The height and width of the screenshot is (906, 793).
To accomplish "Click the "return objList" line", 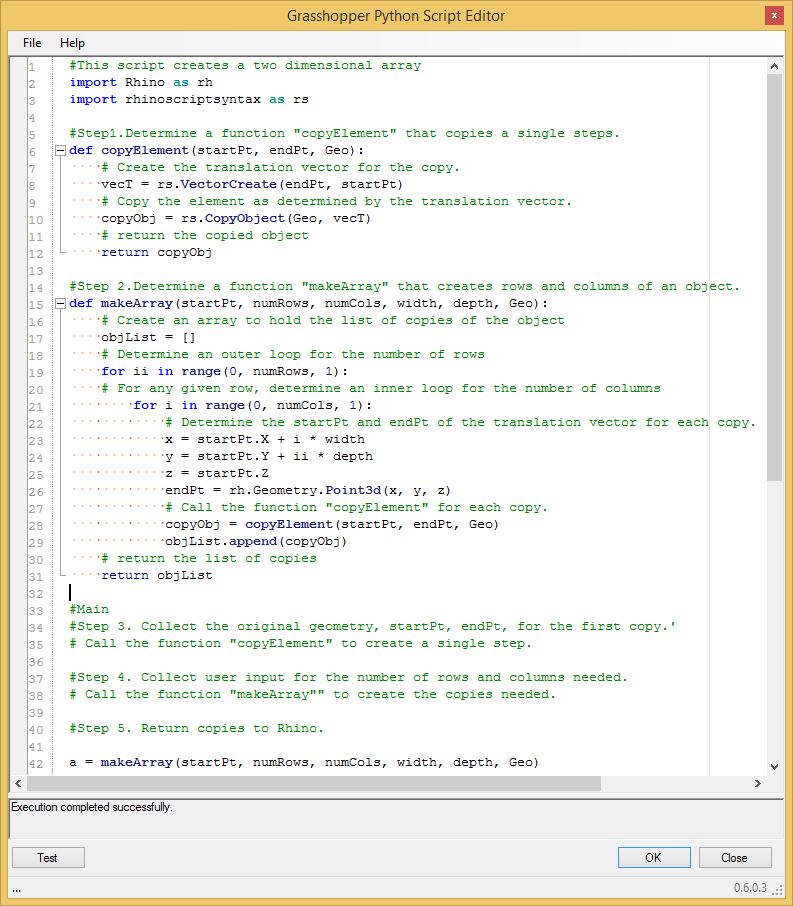I will pos(157,575).
